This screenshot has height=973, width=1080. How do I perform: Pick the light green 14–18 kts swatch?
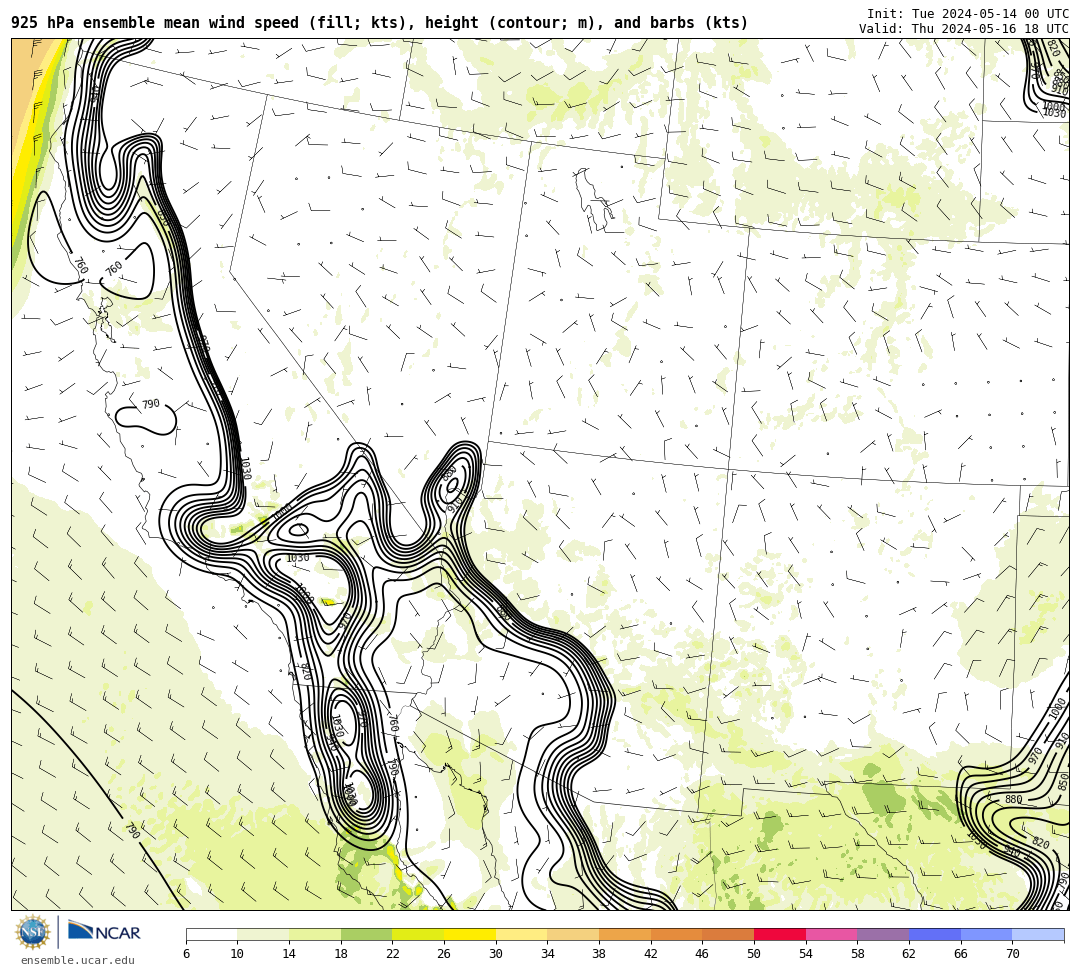coord(315,934)
